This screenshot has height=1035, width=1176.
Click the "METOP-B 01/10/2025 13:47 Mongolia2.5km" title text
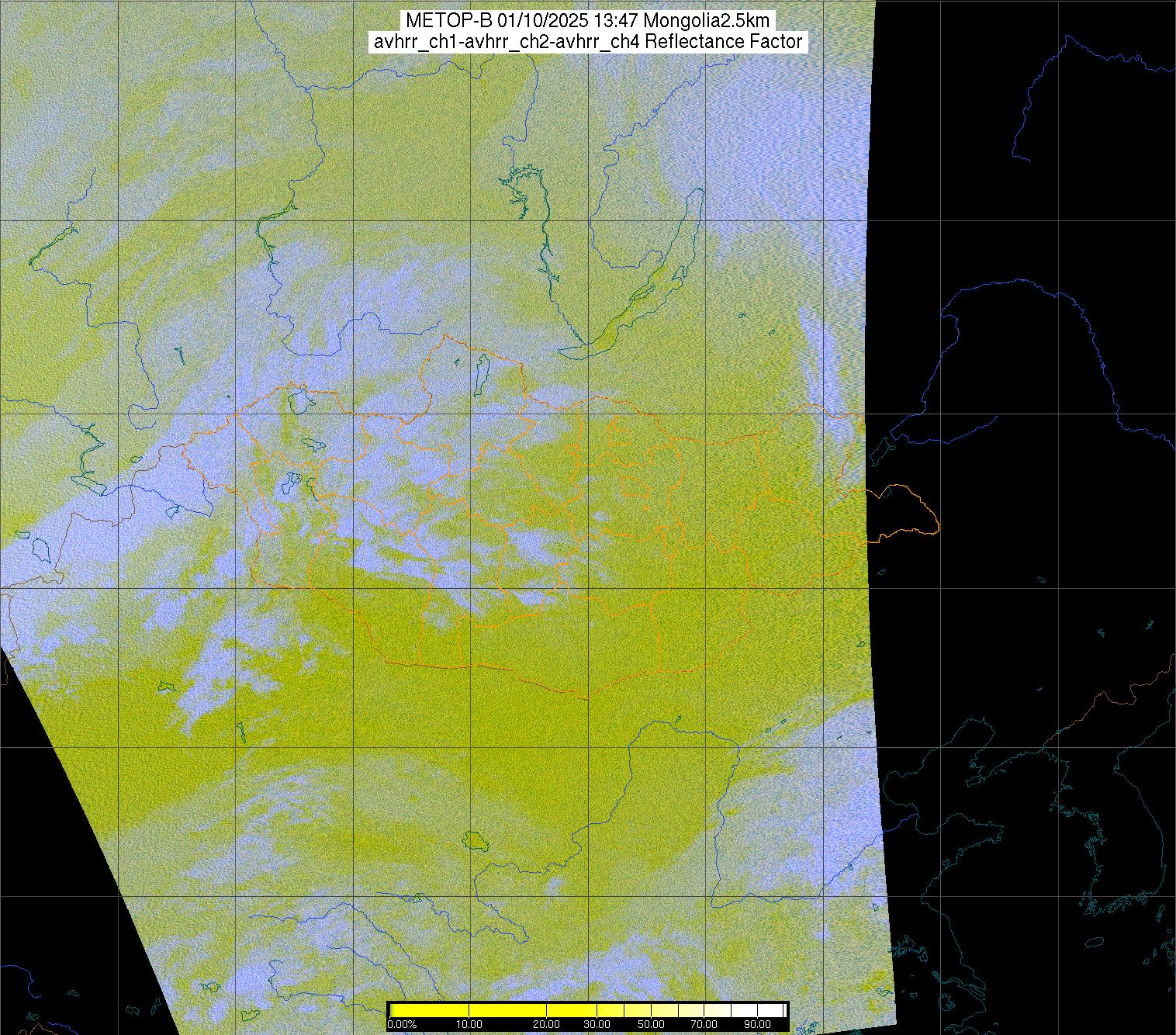(587, 20)
